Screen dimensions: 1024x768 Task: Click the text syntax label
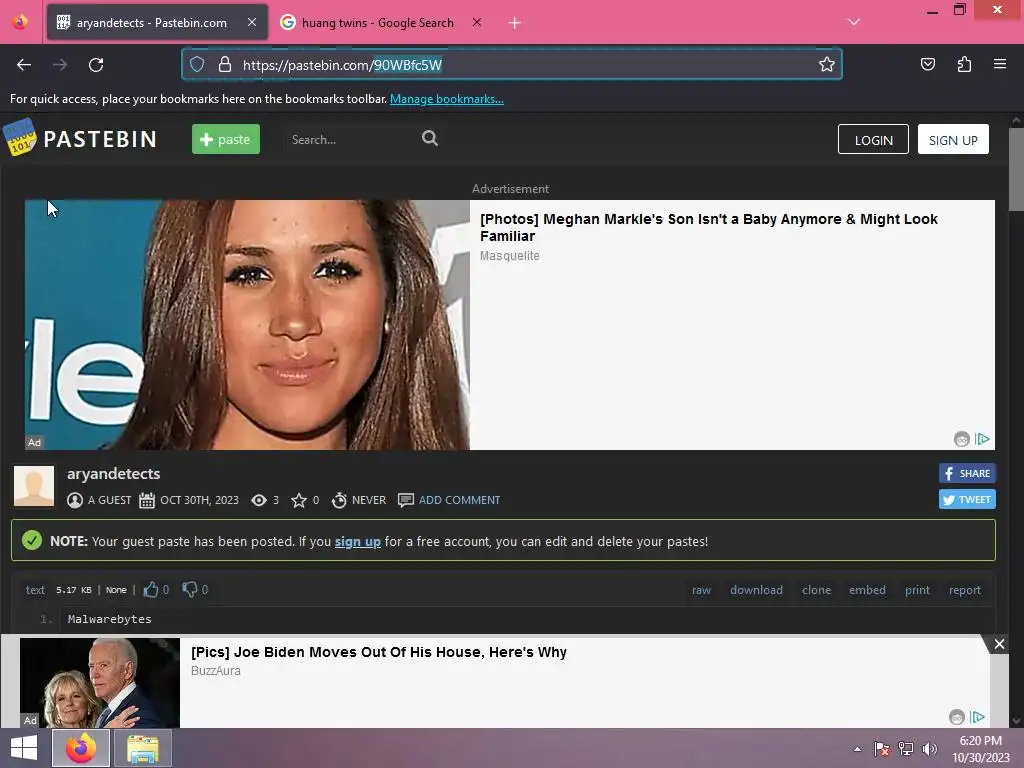[x=35, y=590]
